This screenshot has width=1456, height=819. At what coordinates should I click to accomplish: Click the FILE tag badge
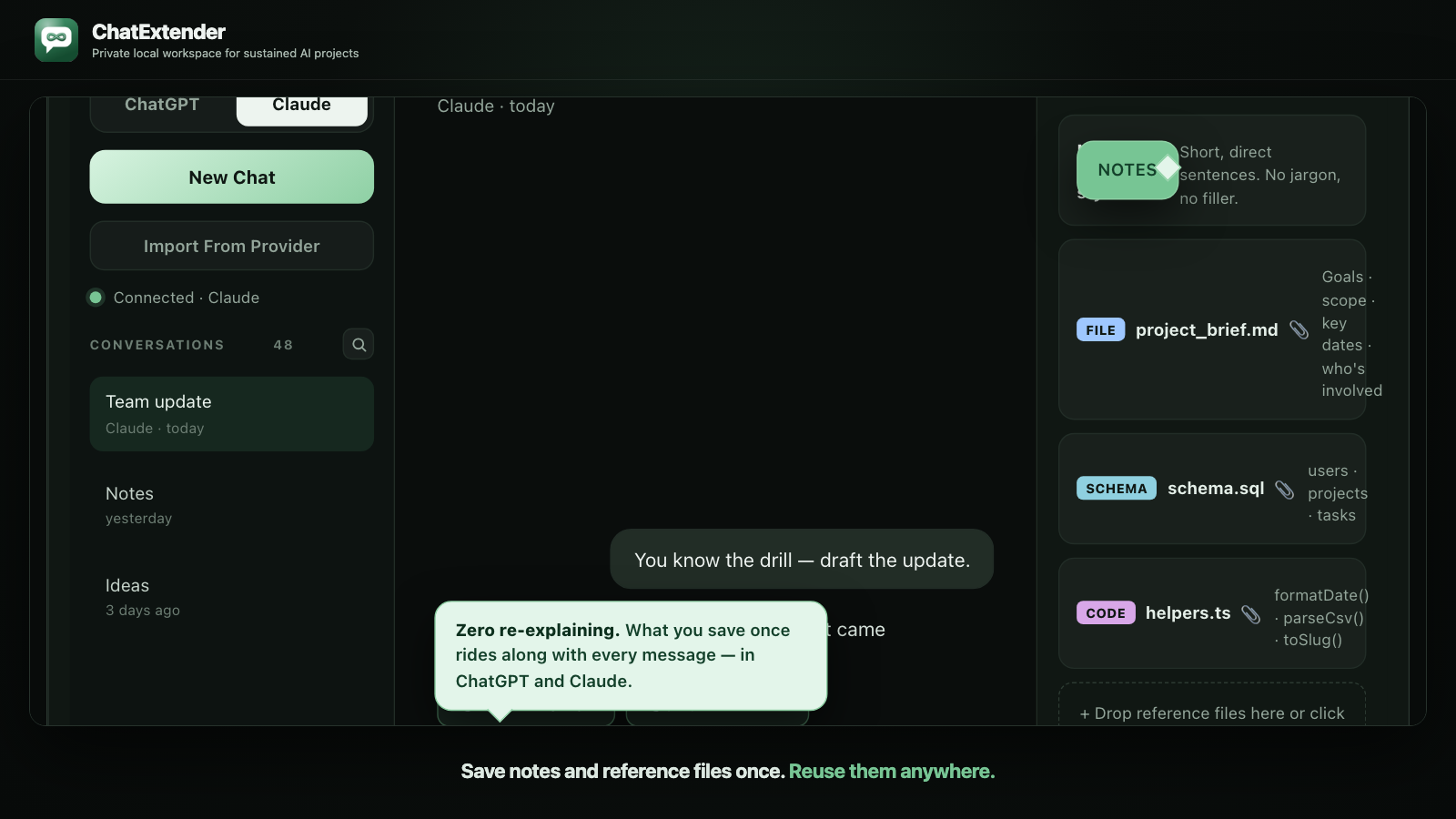pos(1101,330)
